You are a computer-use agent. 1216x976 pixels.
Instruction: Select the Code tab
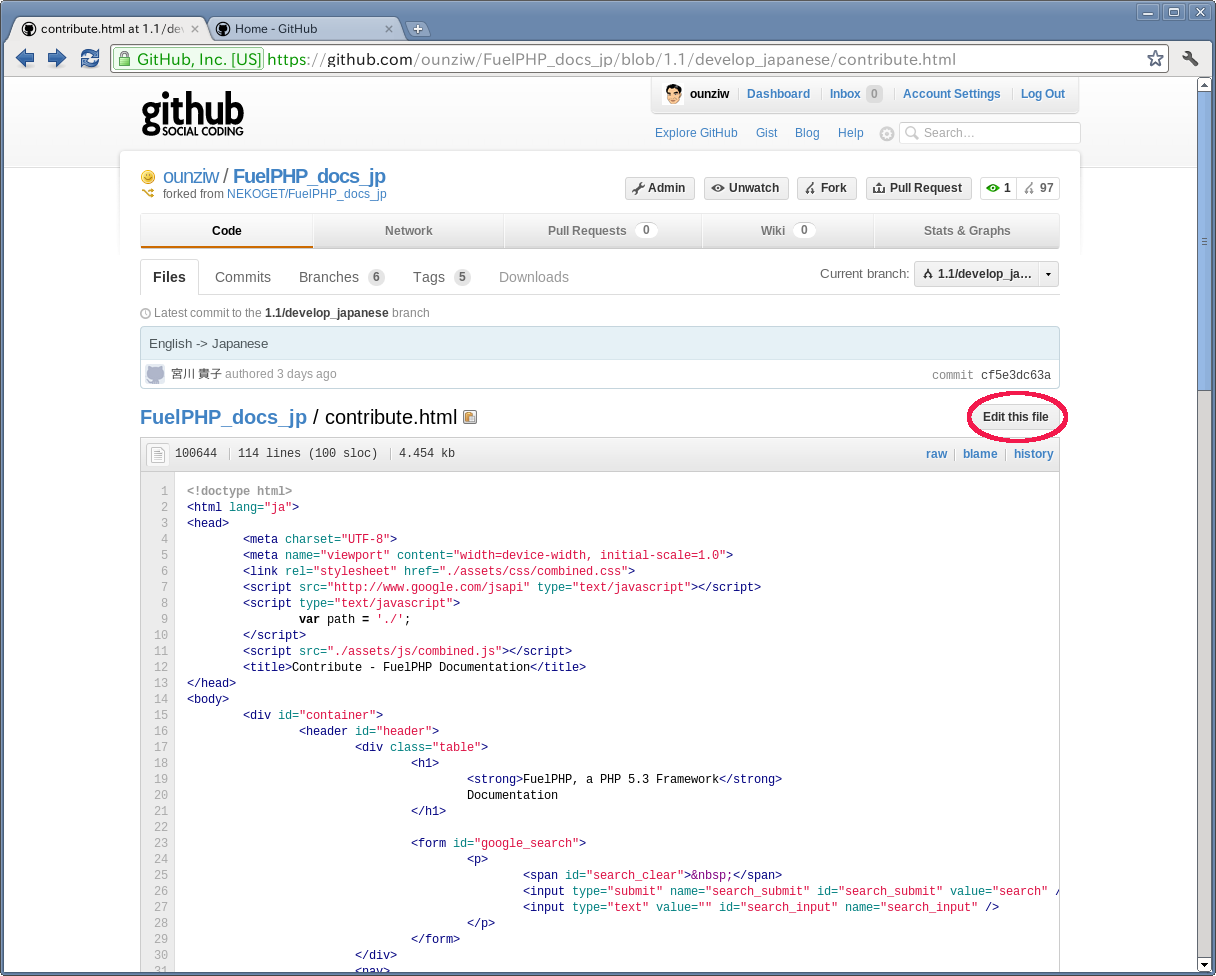tap(227, 231)
